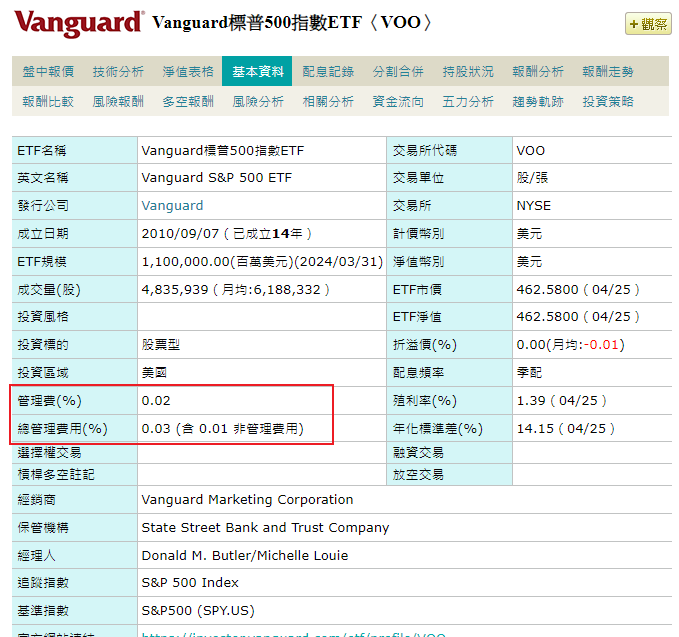Open the 盤中報價 tab
The width and height of the screenshot is (679, 637).
[x=48, y=71]
